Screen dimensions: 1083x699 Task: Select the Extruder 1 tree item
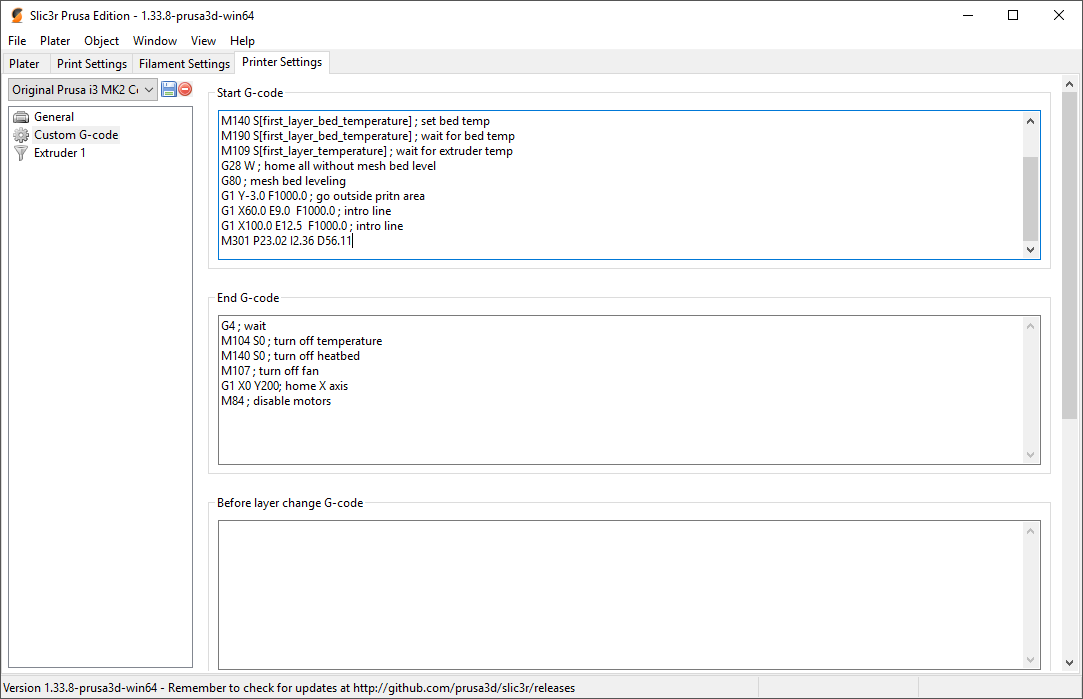coord(60,153)
